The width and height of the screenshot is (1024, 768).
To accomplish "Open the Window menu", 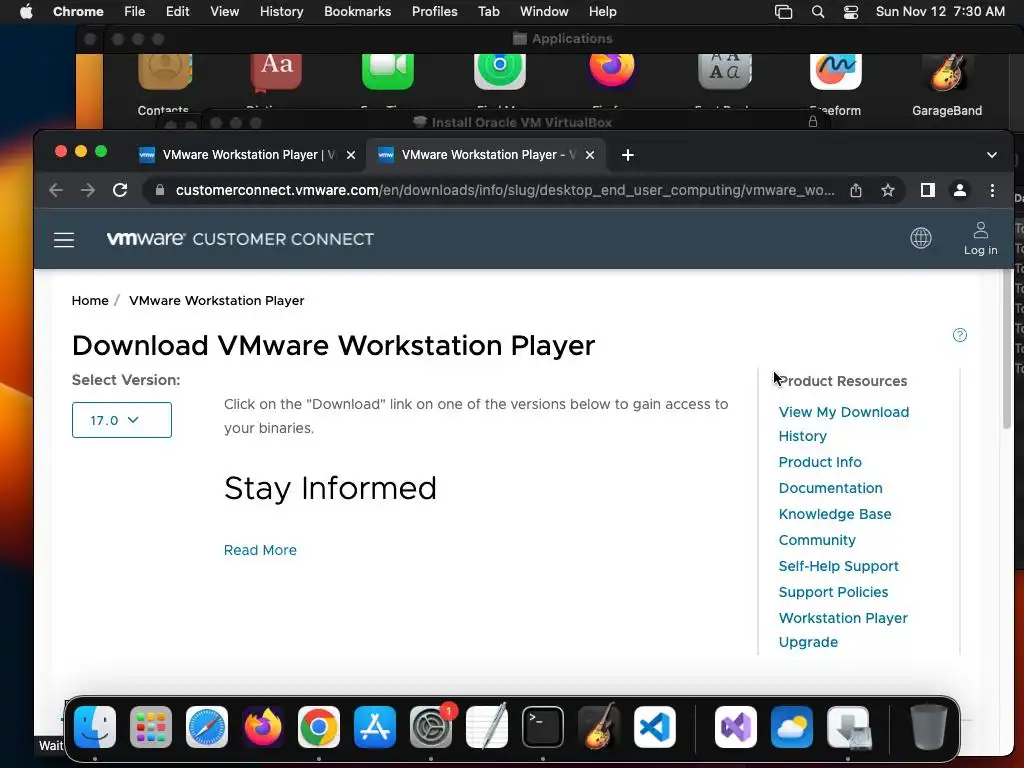I will [544, 12].
